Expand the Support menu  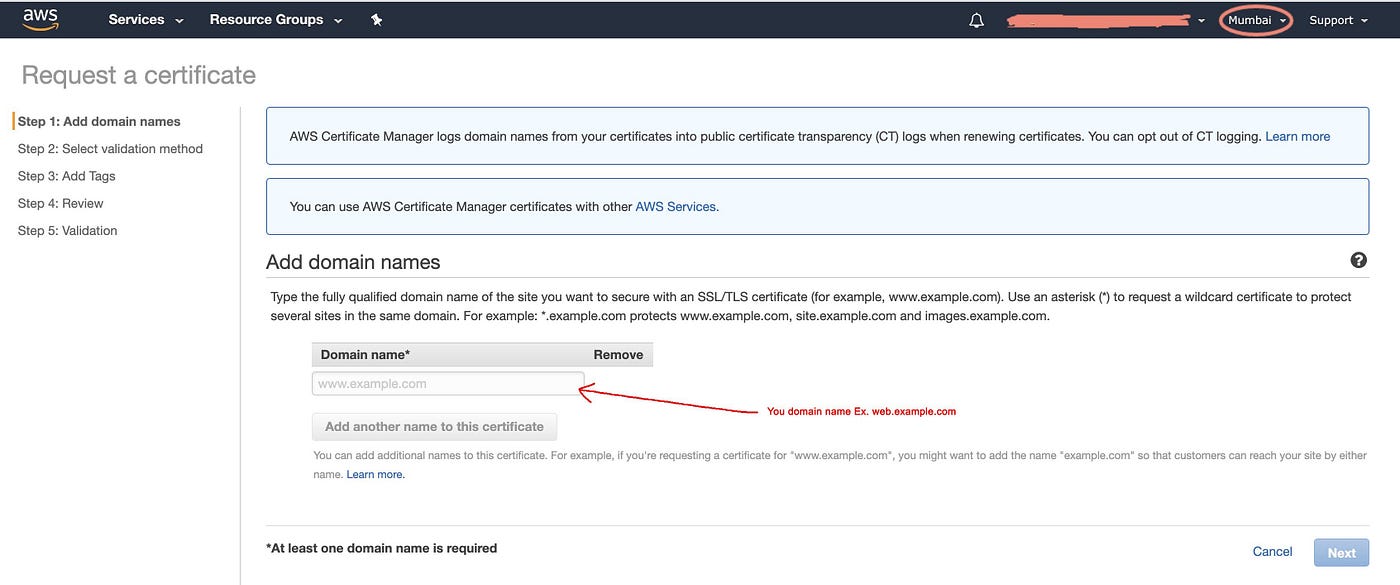tap(1338, 20)
